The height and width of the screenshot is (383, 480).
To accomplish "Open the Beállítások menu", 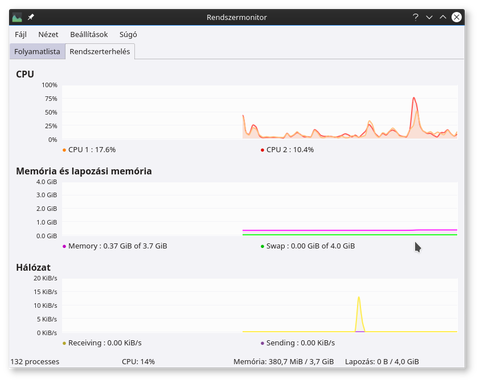I will click(x=89, y=34).
